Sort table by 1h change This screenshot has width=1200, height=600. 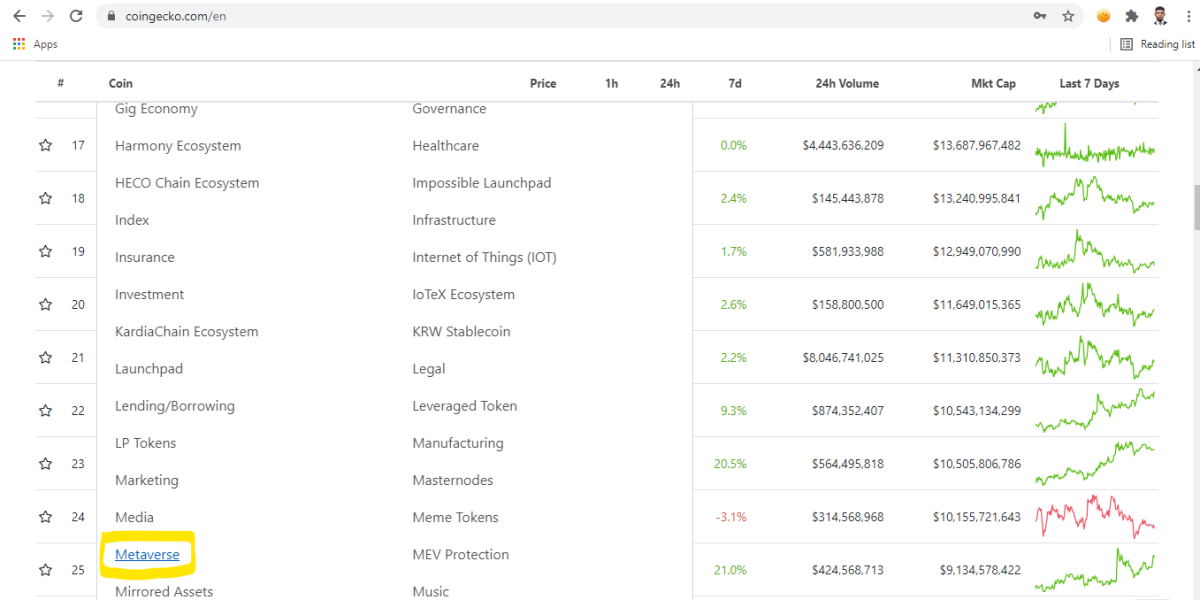[612, 83]
